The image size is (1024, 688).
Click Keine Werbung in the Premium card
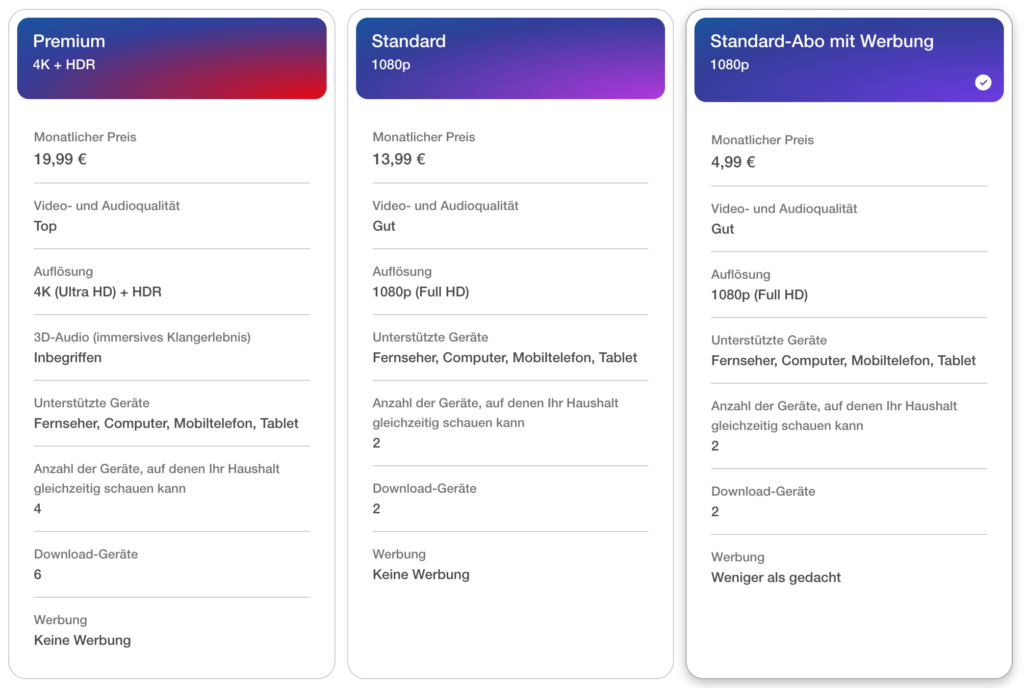82,640
